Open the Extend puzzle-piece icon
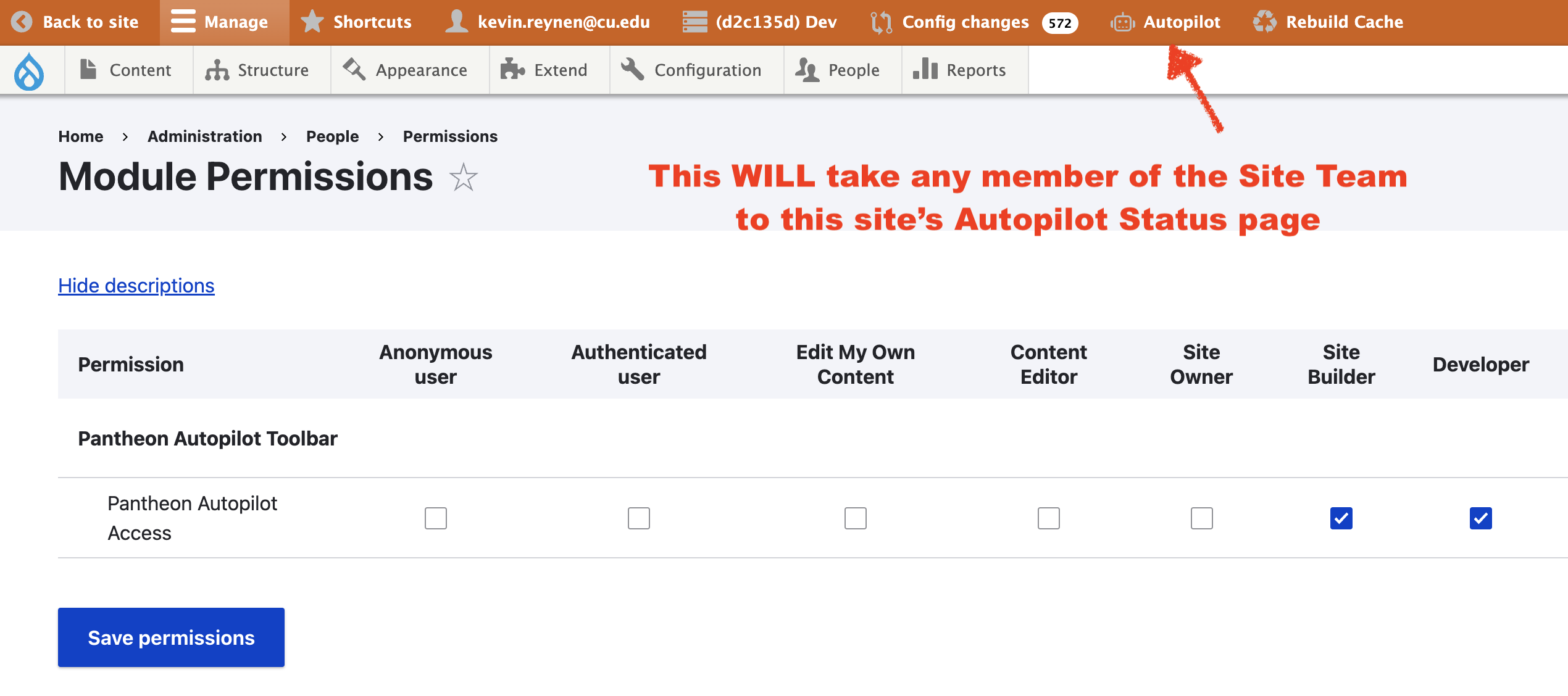 tap(512, 70)
